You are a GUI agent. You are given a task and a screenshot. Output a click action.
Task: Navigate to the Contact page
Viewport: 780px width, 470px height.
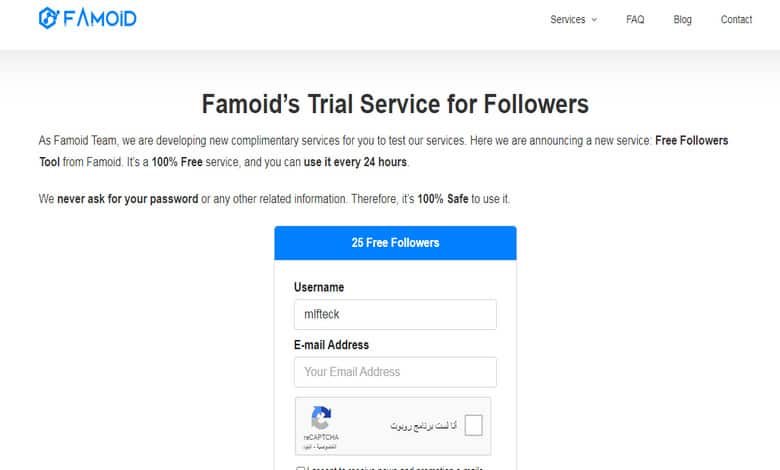click(x=736, y=20)
